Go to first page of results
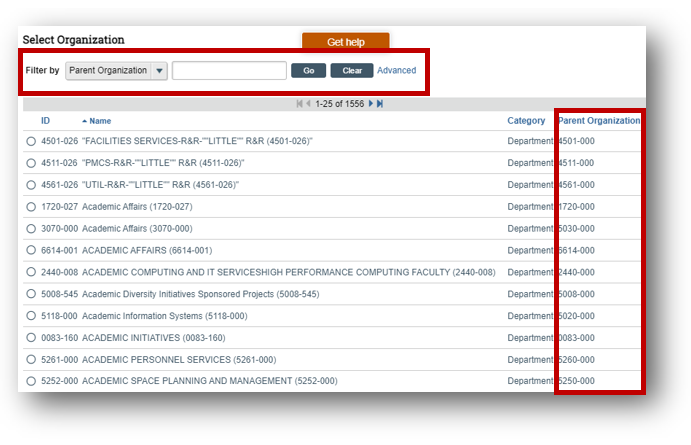Viewport: 691px width, 445px height. pos(299,104)
